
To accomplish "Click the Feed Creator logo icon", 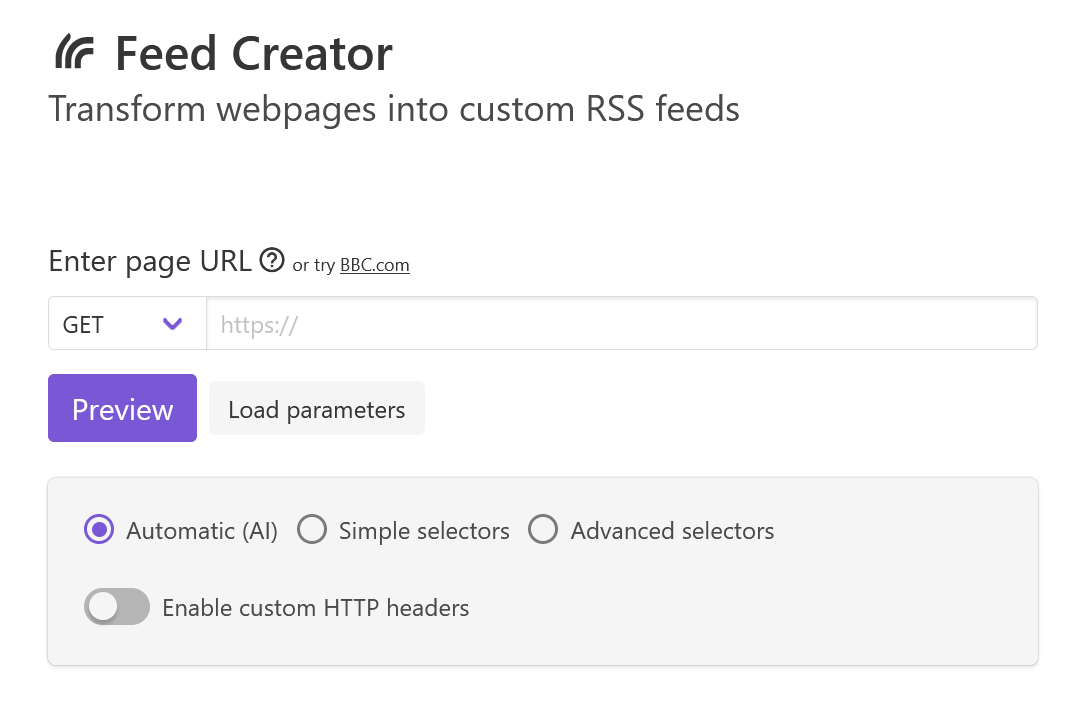I will 75,52.
